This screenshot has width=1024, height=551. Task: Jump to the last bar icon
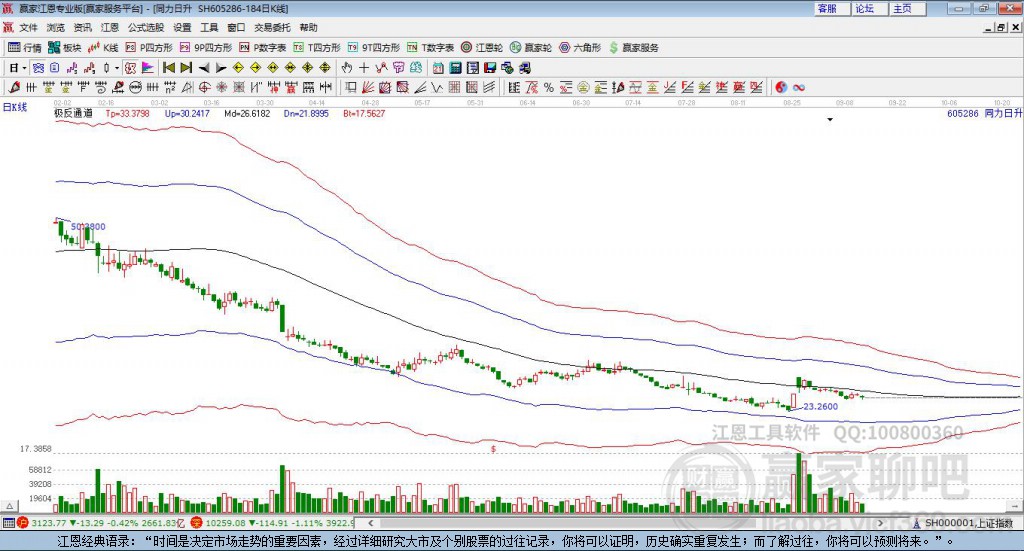point(186,68)
